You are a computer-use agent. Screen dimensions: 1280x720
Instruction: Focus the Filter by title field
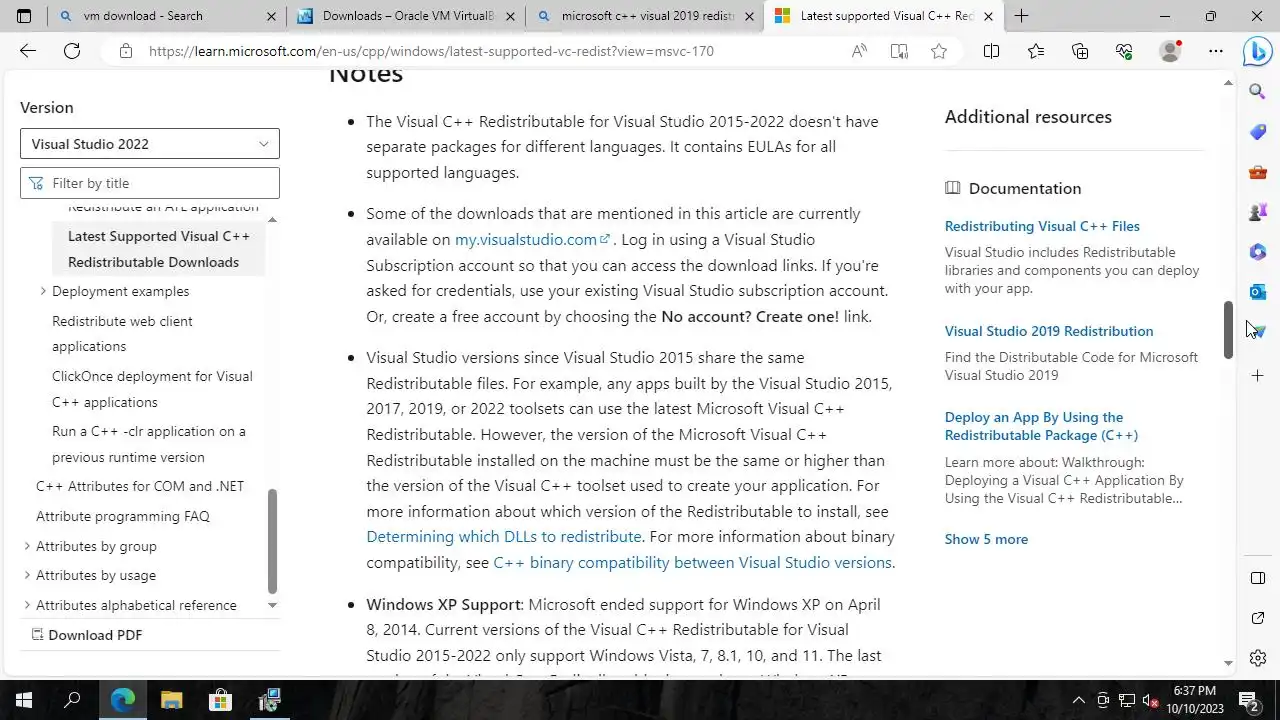150,183
